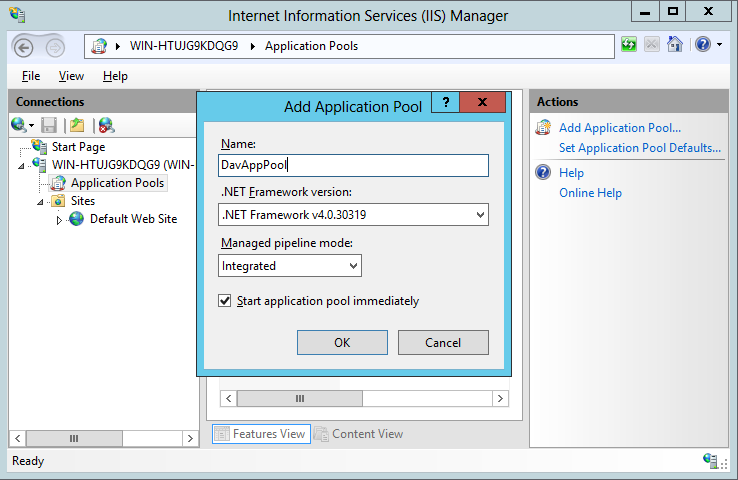This screenshot has width=738, height=480.
Task: Click the Content View tab icon
Action: tap(321, 434)
